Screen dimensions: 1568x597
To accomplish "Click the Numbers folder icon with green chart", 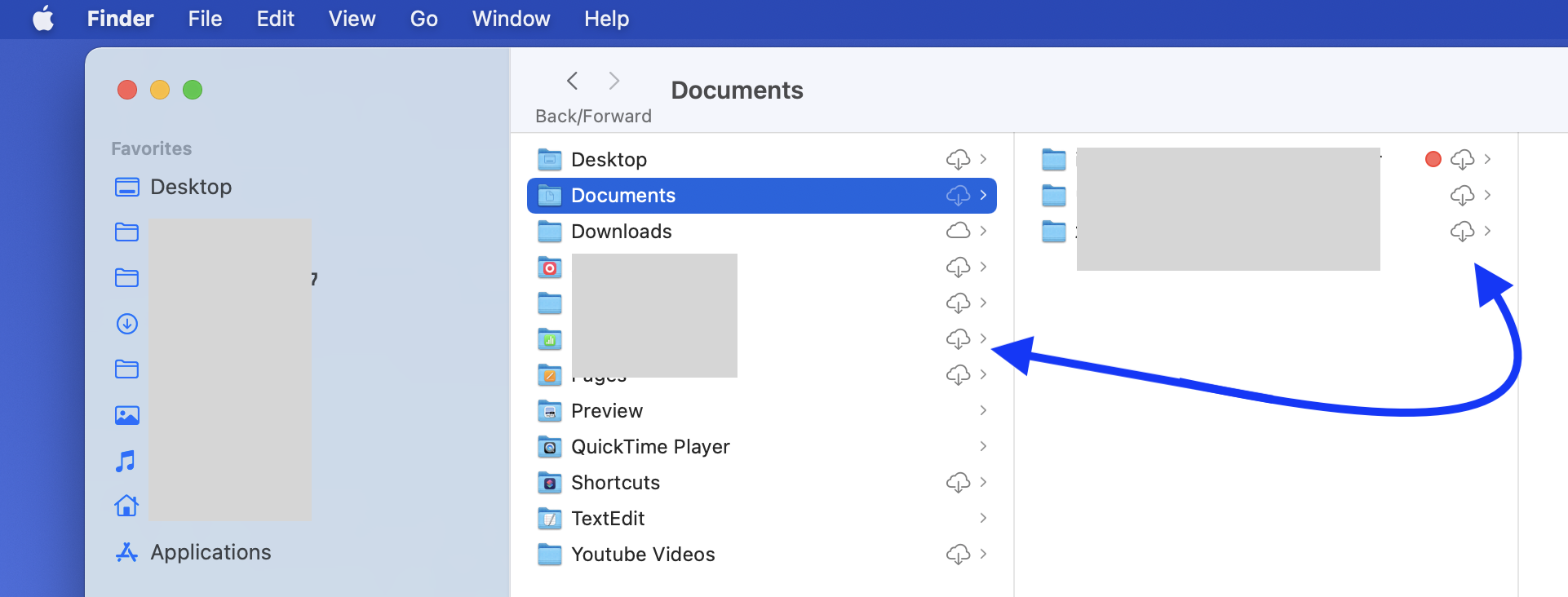I will pyautogui.click(x=550, y=338).
